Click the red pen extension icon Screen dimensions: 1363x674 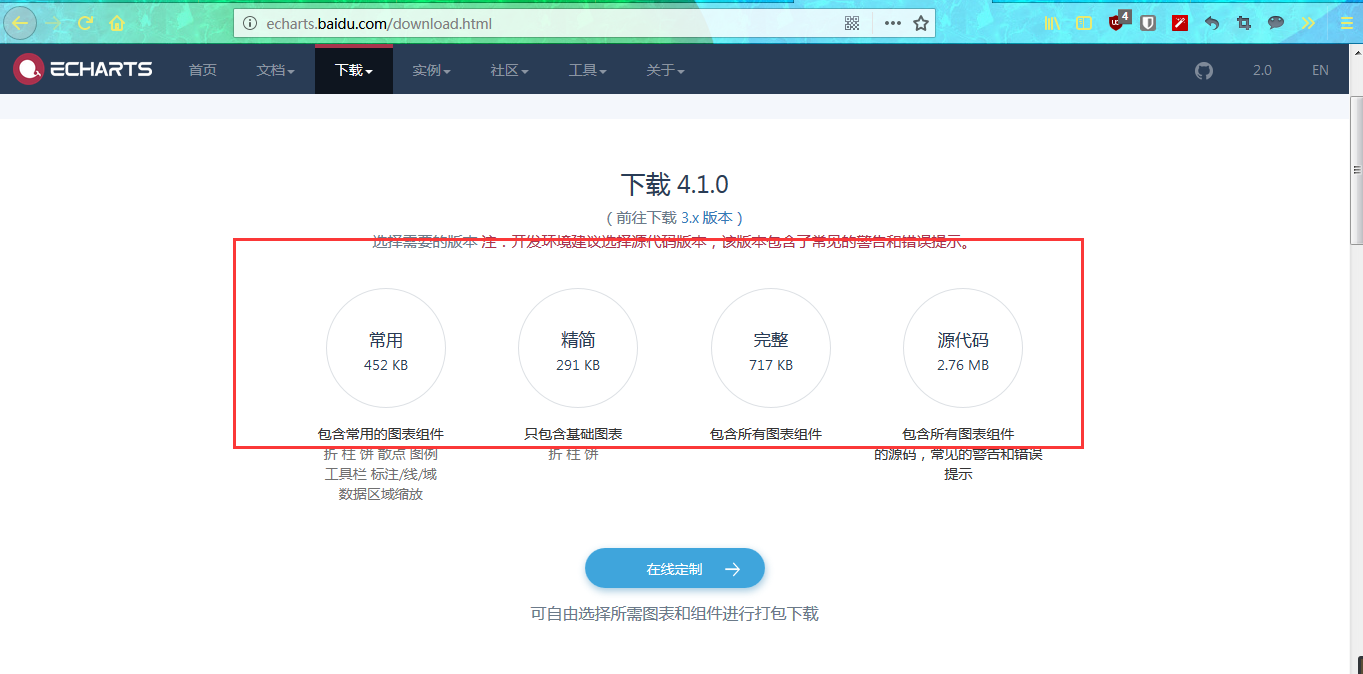(1180, 22)
